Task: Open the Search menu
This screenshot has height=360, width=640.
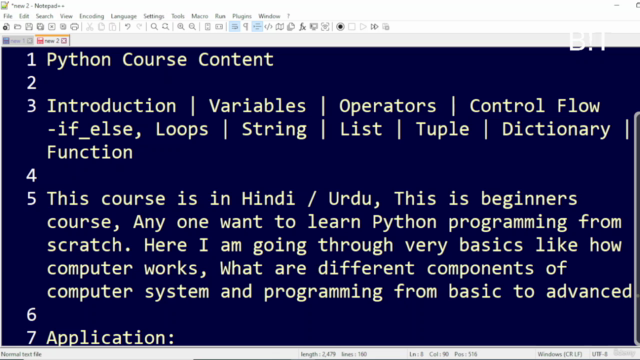Action: pyautogui.click(x=44, y=16)
